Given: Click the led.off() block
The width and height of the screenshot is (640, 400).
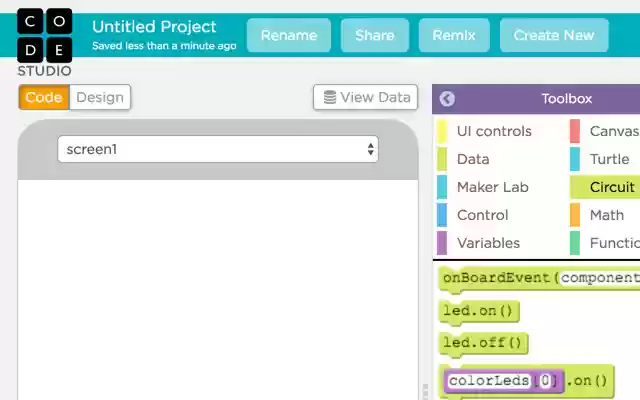Looking at the screenshot, I should 483,343.
